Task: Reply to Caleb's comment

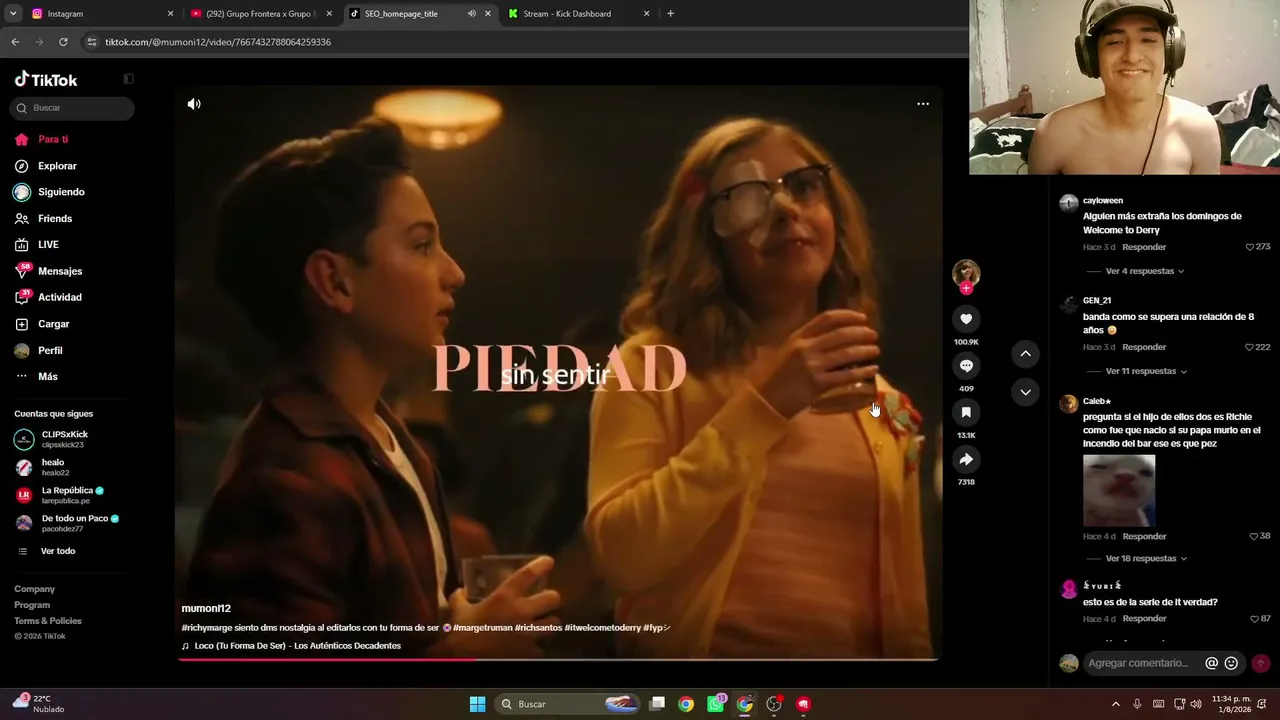Action: pos(1144,536)
